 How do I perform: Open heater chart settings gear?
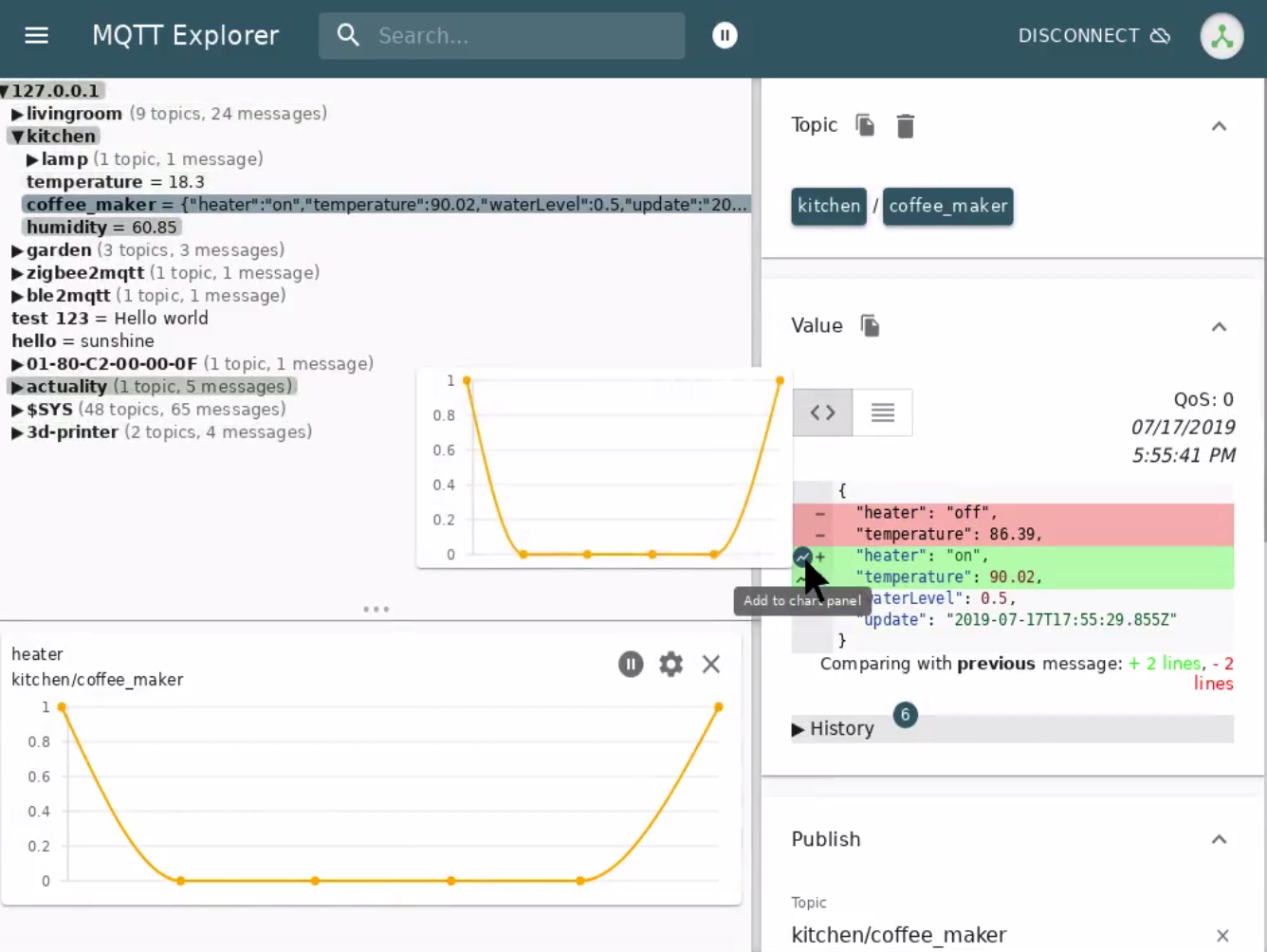click(x=670, y=664)
